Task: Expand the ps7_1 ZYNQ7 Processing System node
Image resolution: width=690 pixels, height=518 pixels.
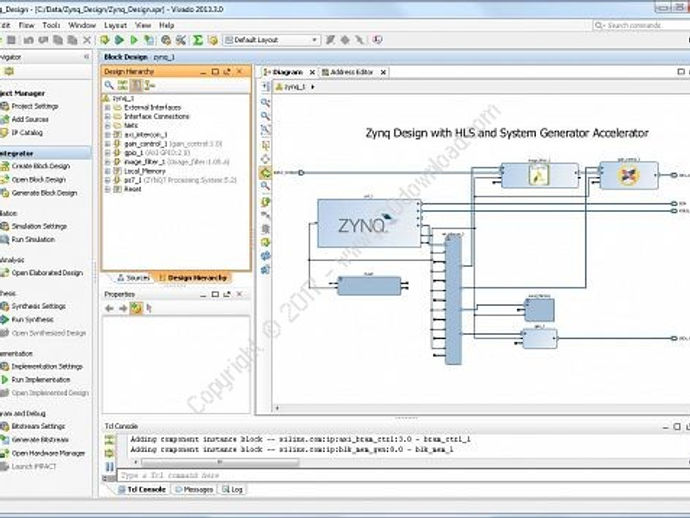Action: point(107,180)
